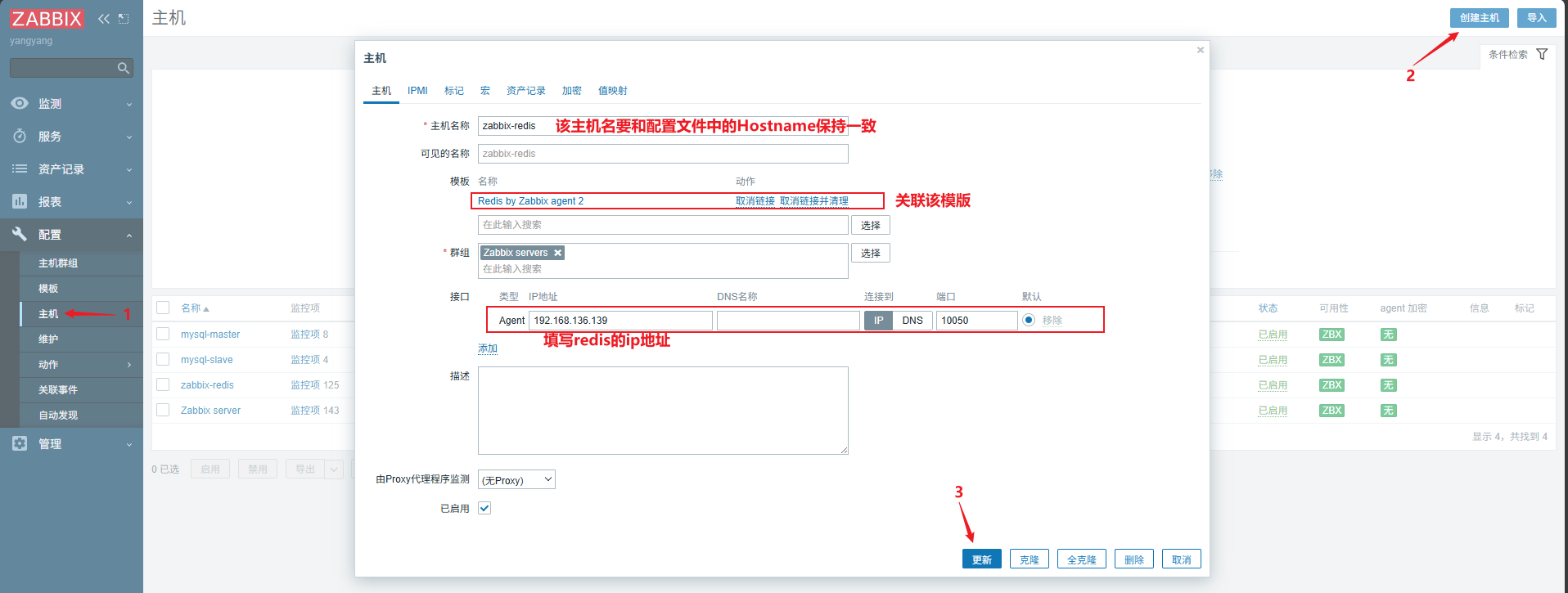
Task: Open 自动发现 in sidebar
Action: 58,416
